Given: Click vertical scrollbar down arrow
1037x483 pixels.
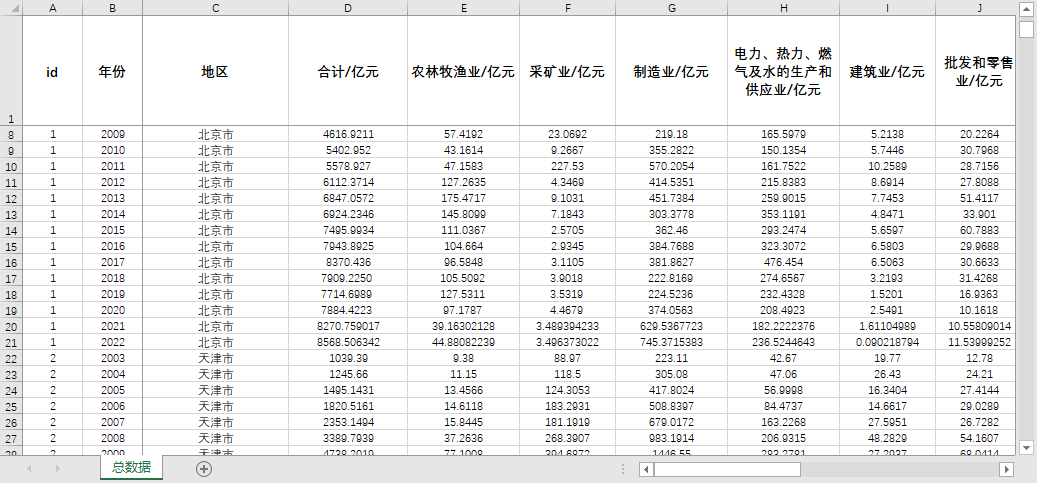Looking at the screenshot, I should point(1026,448).
